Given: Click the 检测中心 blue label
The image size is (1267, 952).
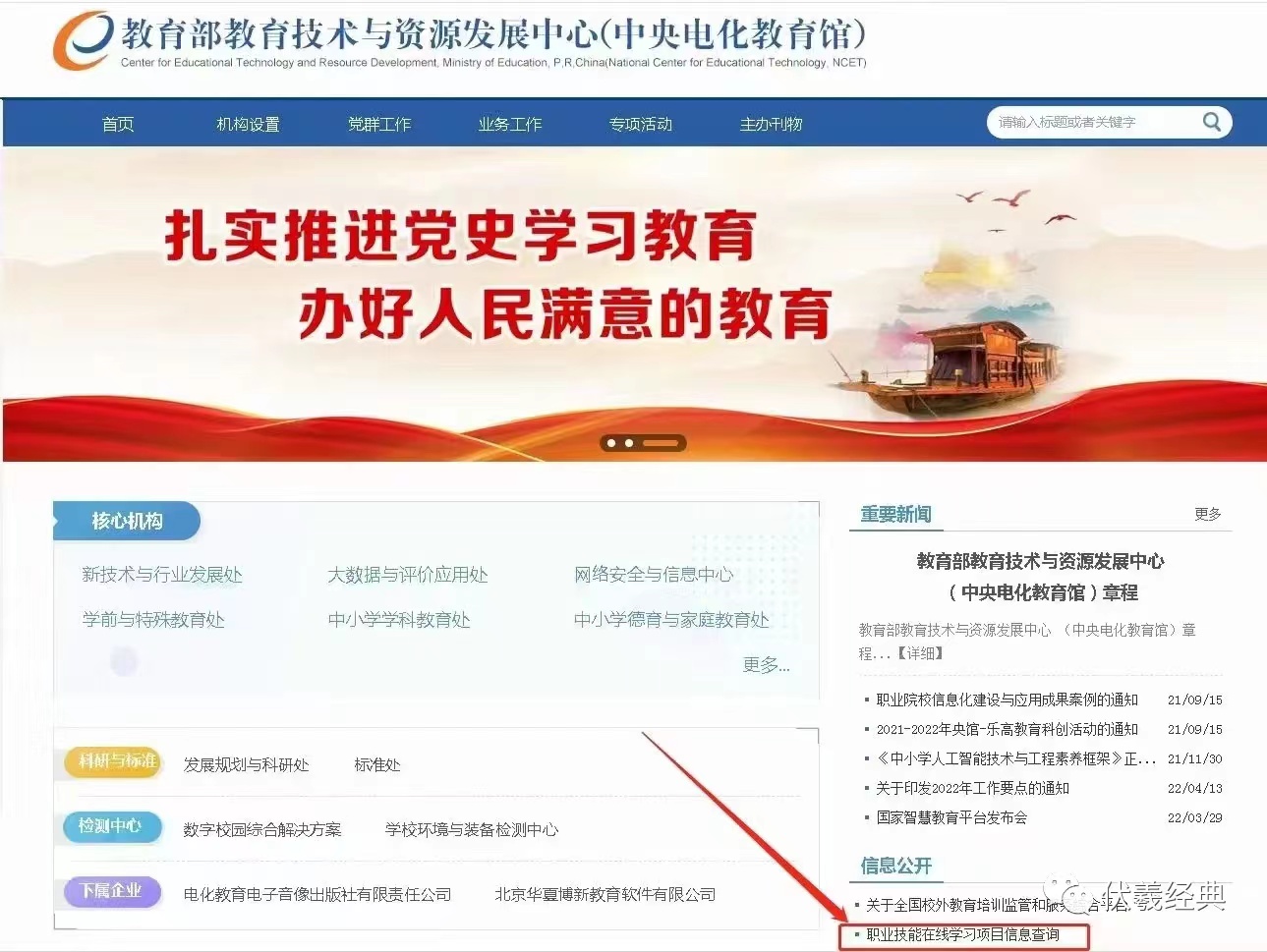Looking at the screenshot, I should (111, 826).
